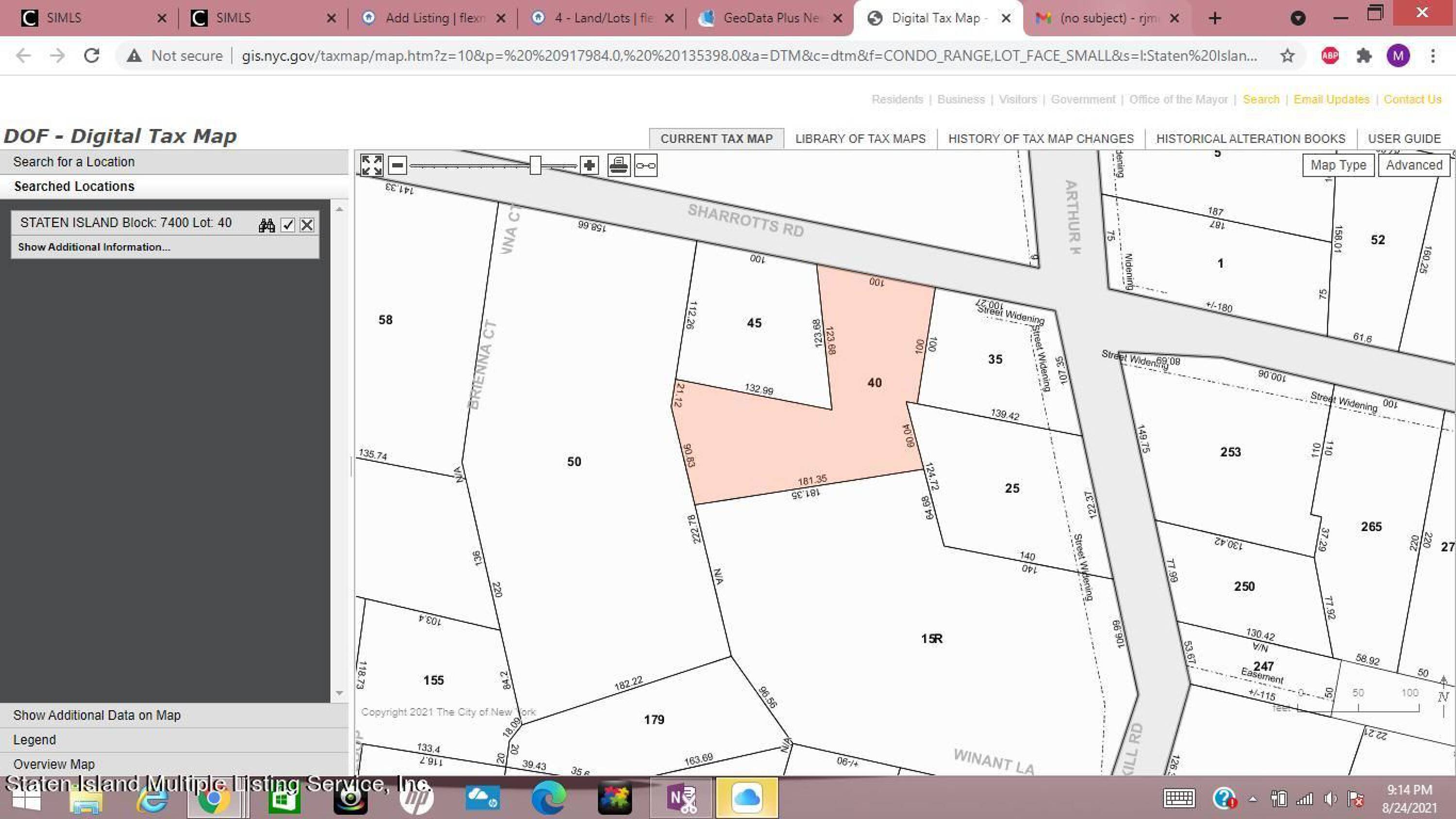Expand Show Additional Information section
1456x819 pixels.
(x=94, y=247)
